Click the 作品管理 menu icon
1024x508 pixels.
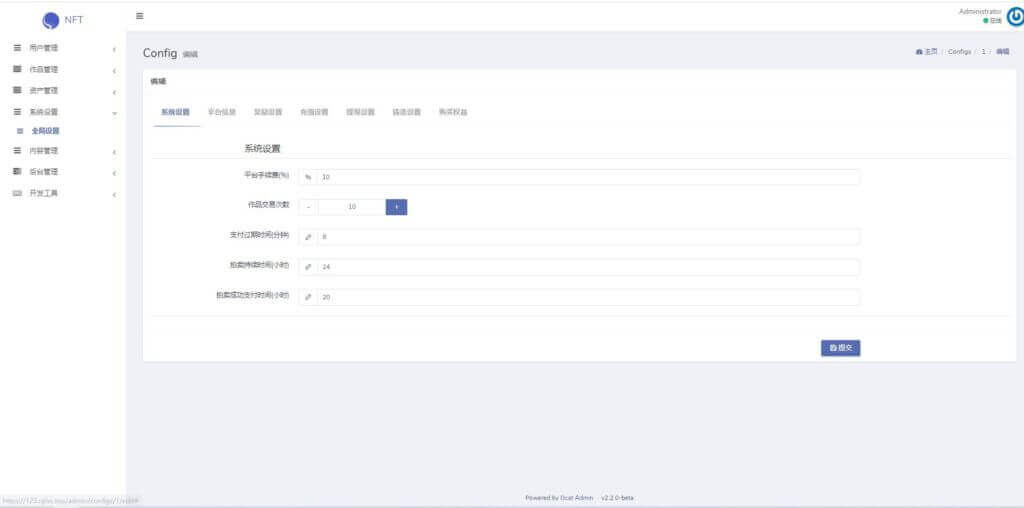(18, 69)
